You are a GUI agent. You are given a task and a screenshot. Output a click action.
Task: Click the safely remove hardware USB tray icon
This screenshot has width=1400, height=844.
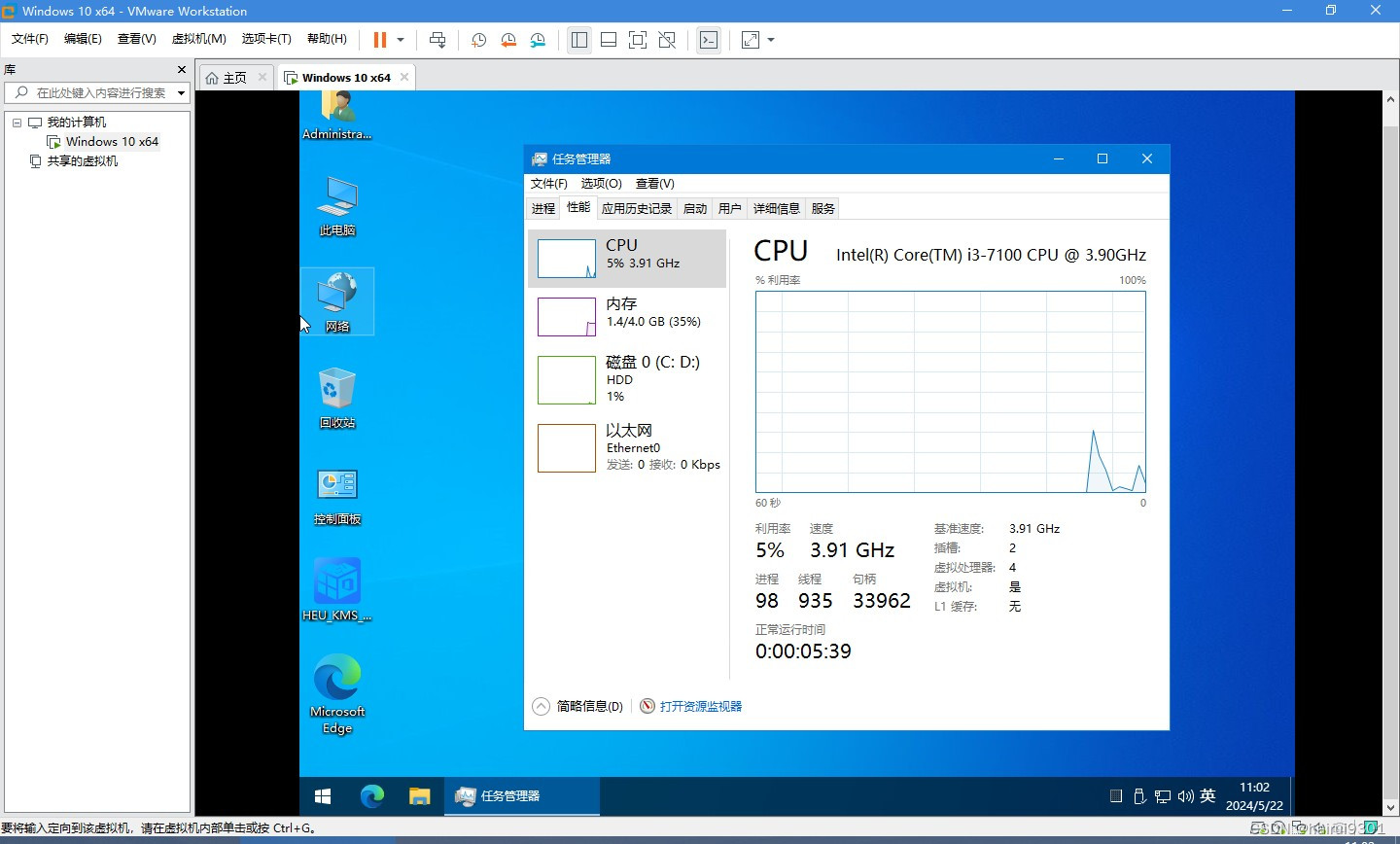[1139, 796]
